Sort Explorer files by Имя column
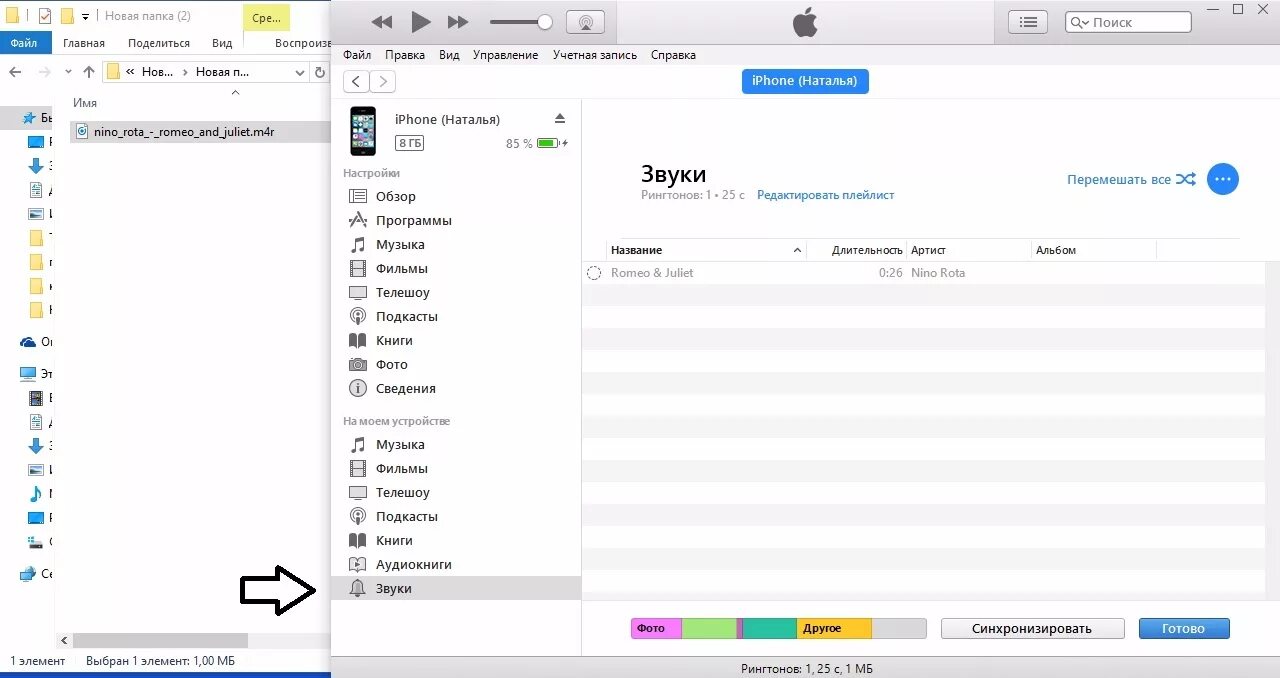1280x678 pixels. (x=85, y=103)
